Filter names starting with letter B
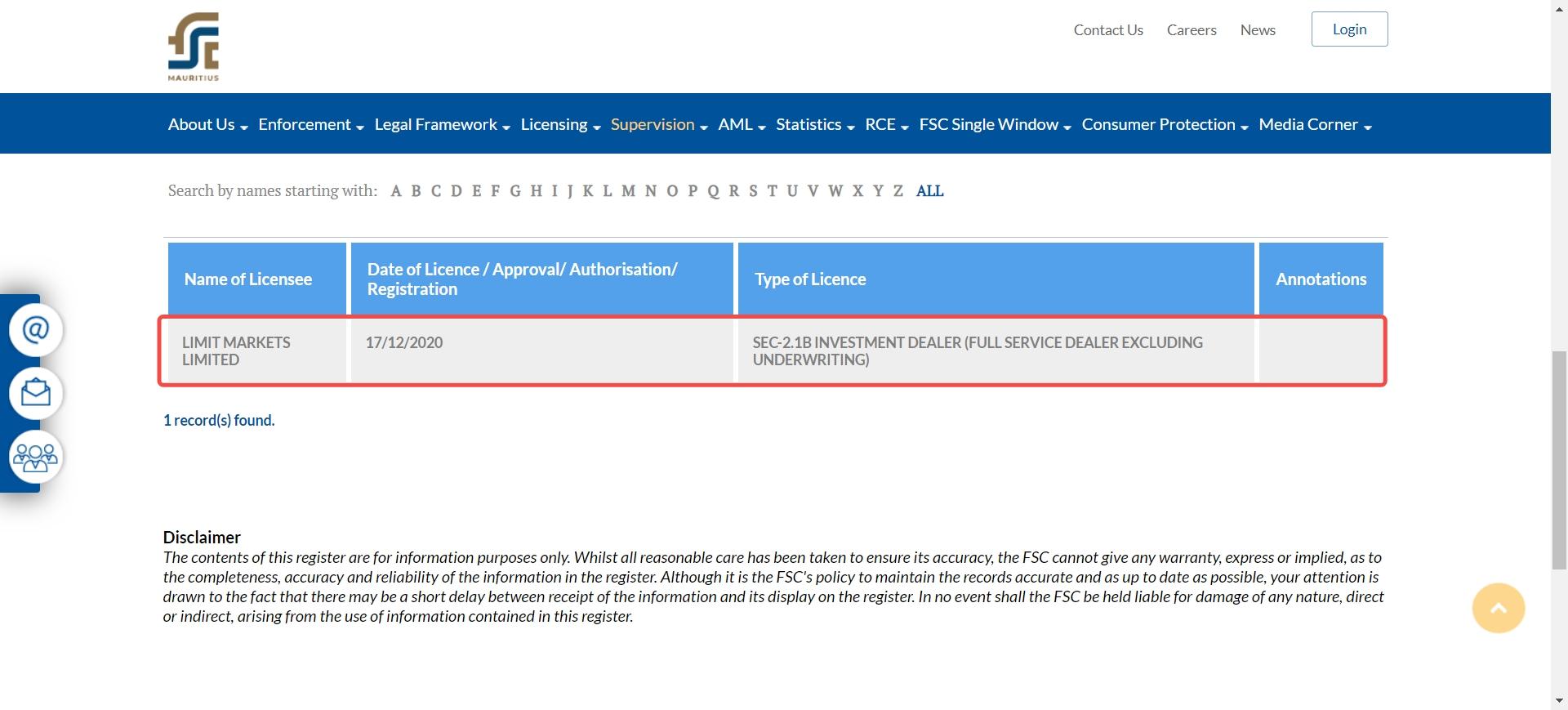Screen dimensions: 1568x710 point(416,191)
